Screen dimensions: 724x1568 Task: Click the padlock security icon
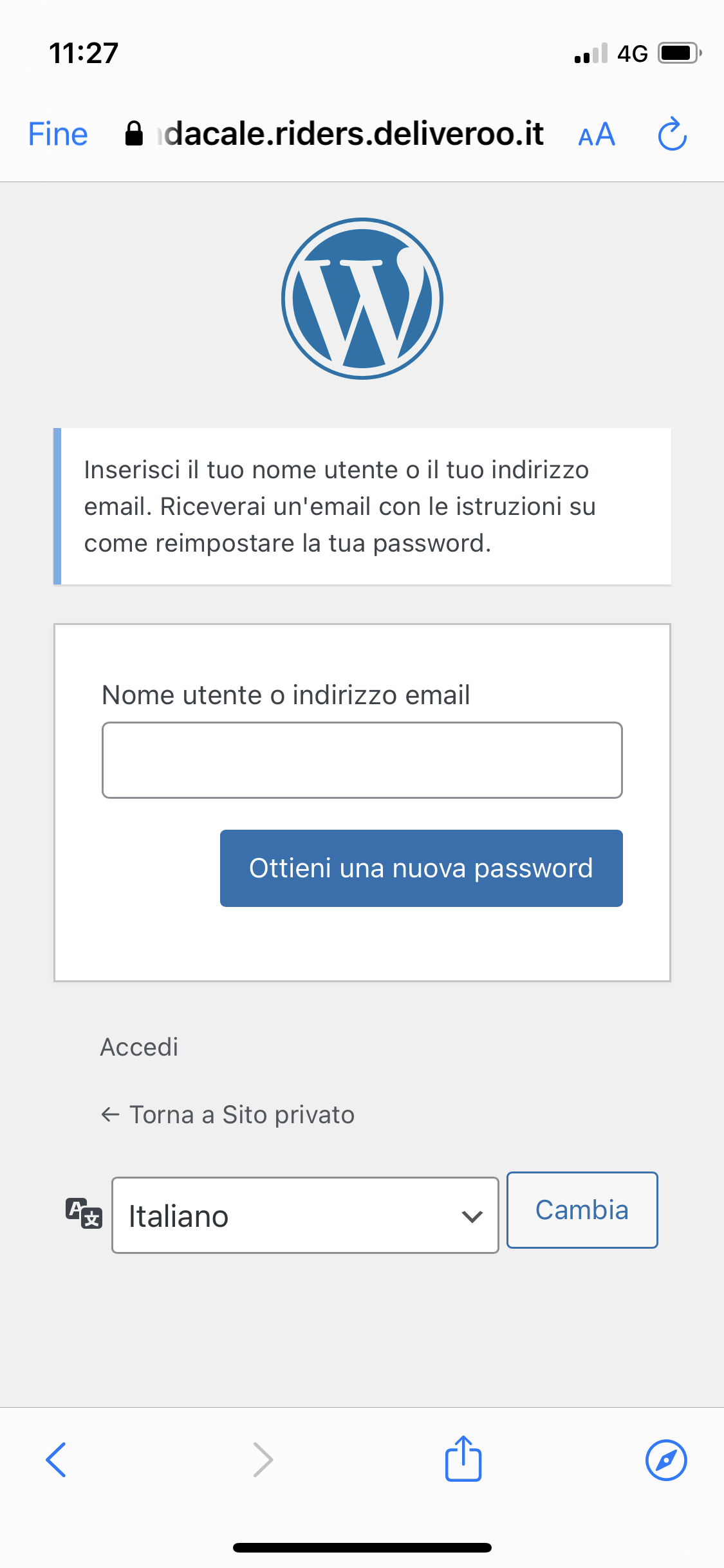134,135
